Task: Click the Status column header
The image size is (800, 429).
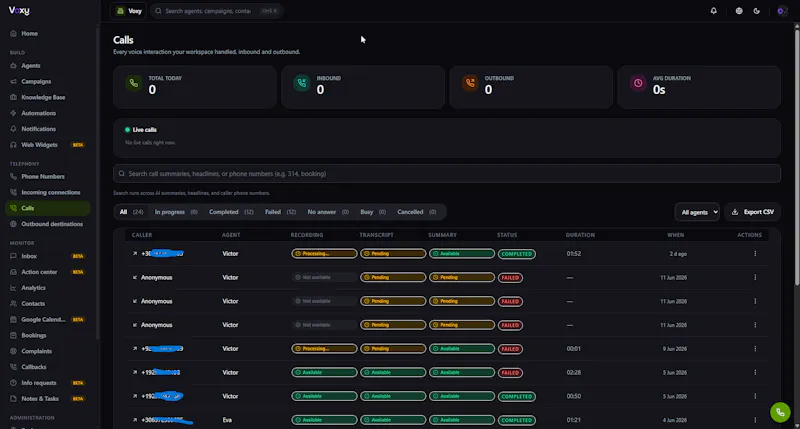Action: [x=507, y=235]
